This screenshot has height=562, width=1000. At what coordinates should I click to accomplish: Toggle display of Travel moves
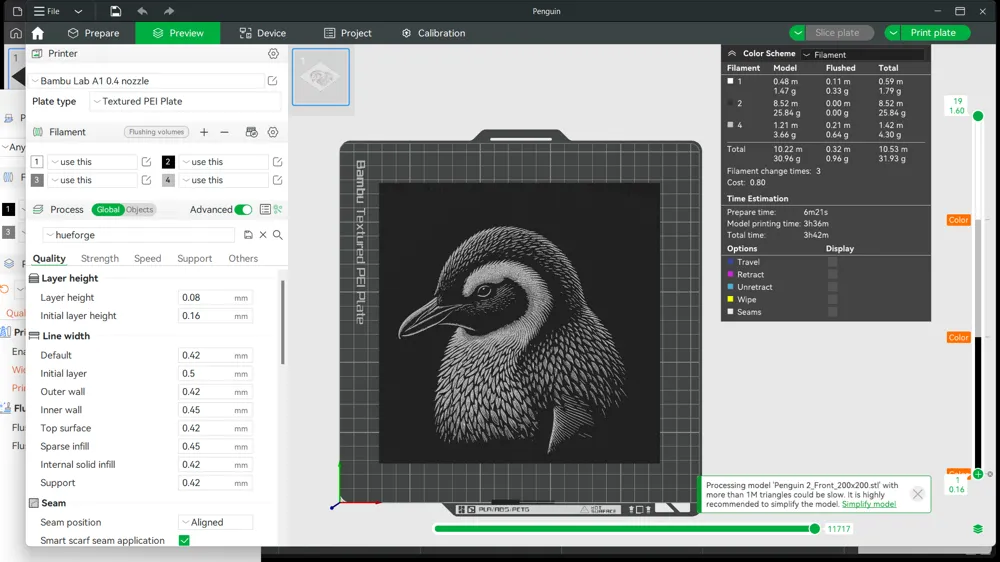(832, 262)
